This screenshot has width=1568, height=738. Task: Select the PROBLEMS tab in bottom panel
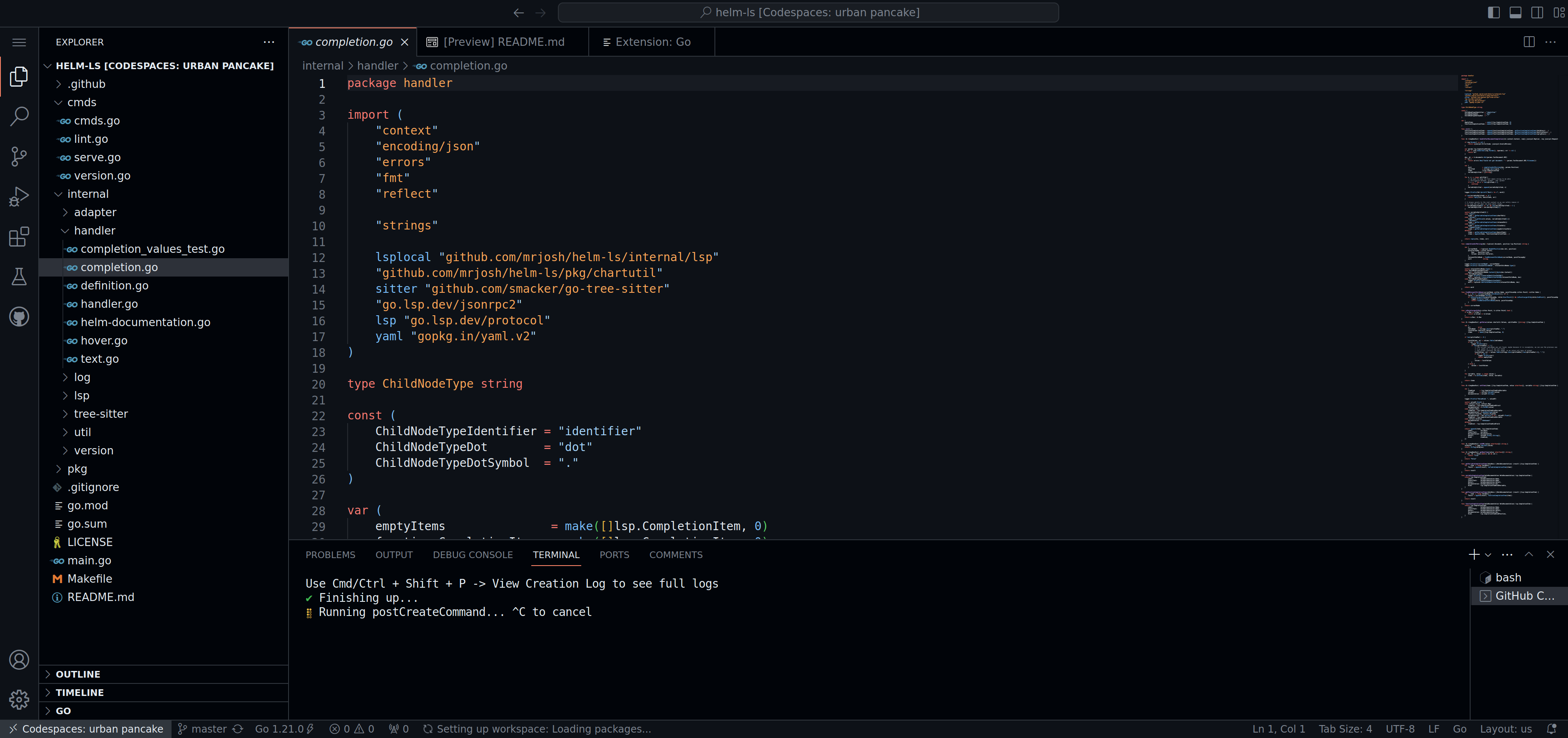click(328, 554)
